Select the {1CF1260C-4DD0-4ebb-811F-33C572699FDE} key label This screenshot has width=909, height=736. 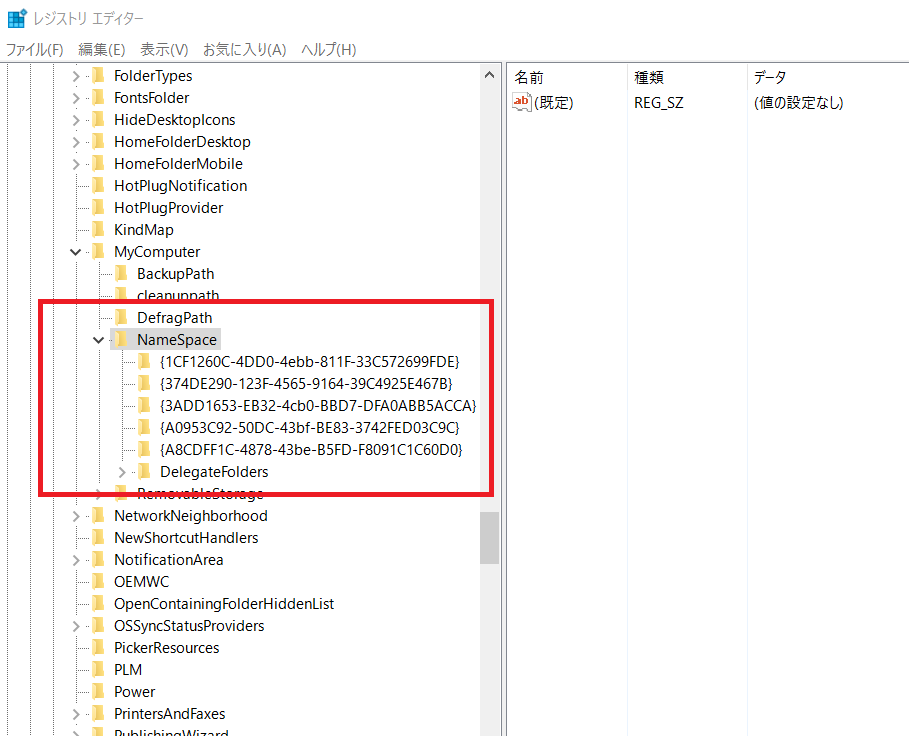(x=310, y=362)
